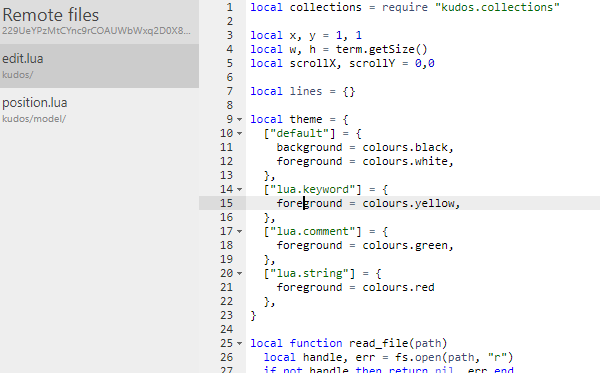This screenshot has height=373, width=600.
Task: Collapse the fold arrow on line 14
Action: pyautogui.click(x=240, y=189)
